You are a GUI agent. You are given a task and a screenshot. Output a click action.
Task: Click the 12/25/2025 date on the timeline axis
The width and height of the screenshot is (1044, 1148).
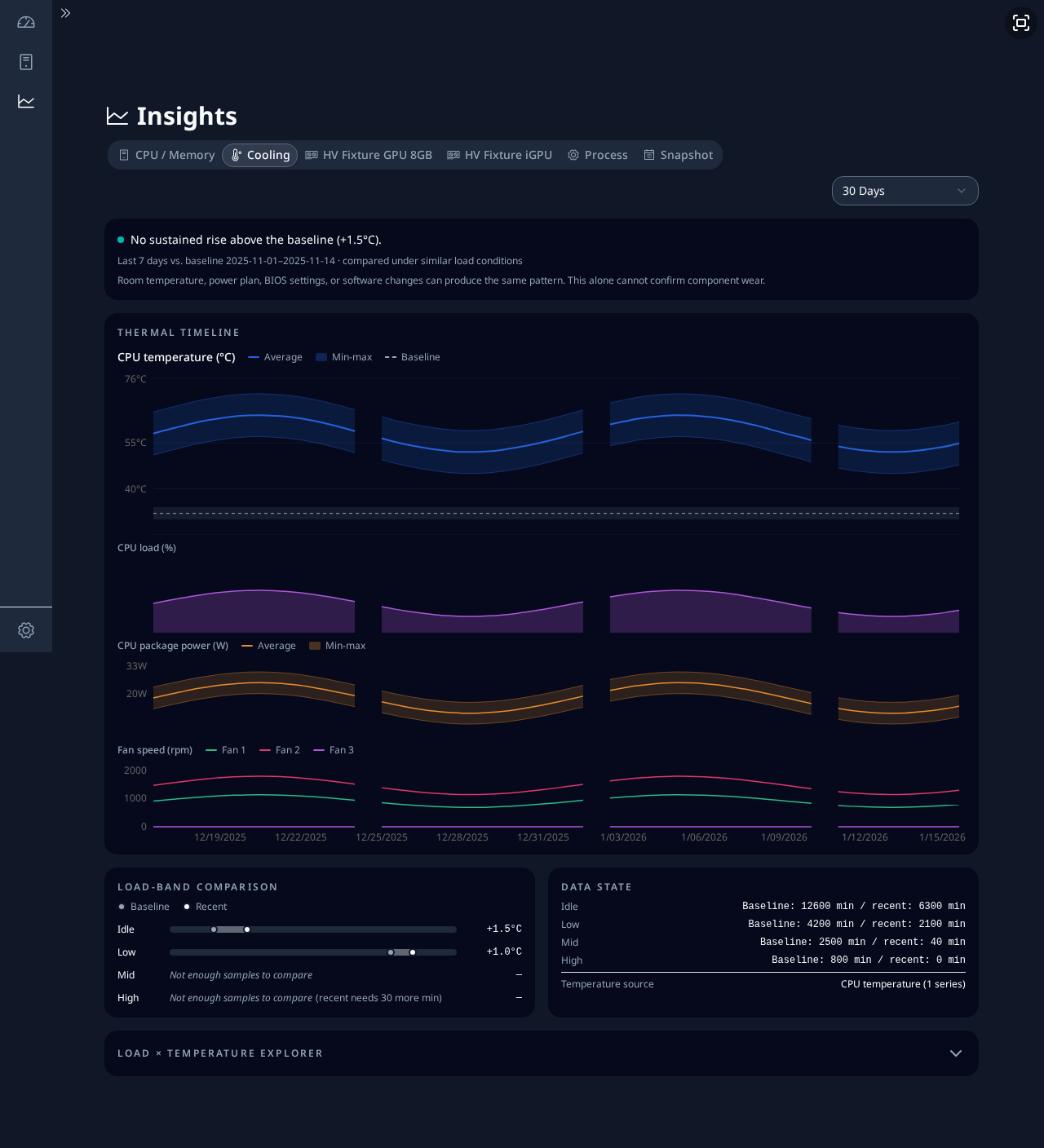[382, 837]
